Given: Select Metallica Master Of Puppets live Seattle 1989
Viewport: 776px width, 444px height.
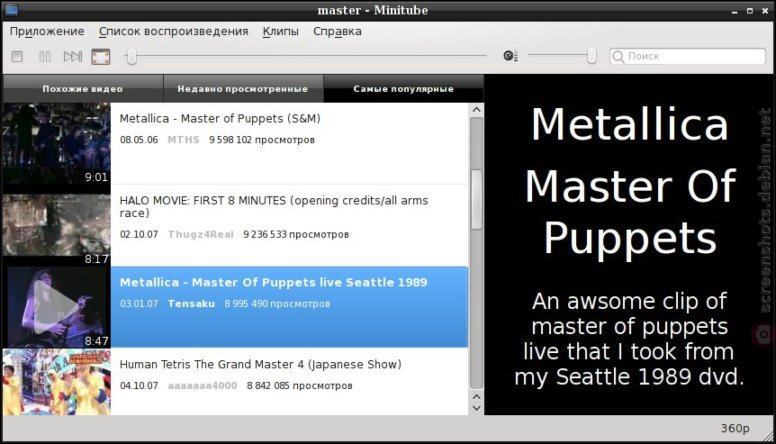Looking at the screenshot, I should 289,307.
